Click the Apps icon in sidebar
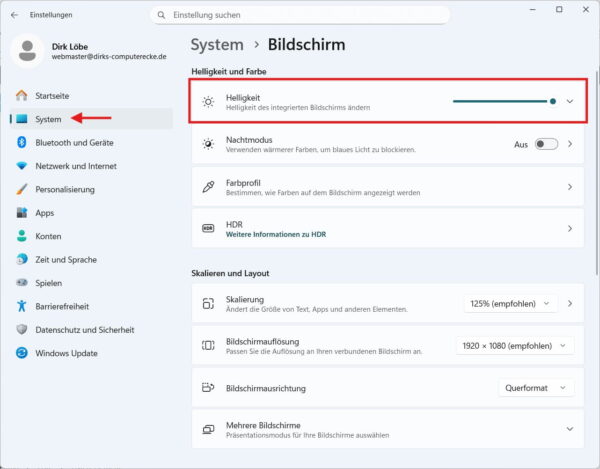600x469 pixels. tap(22, 212)
